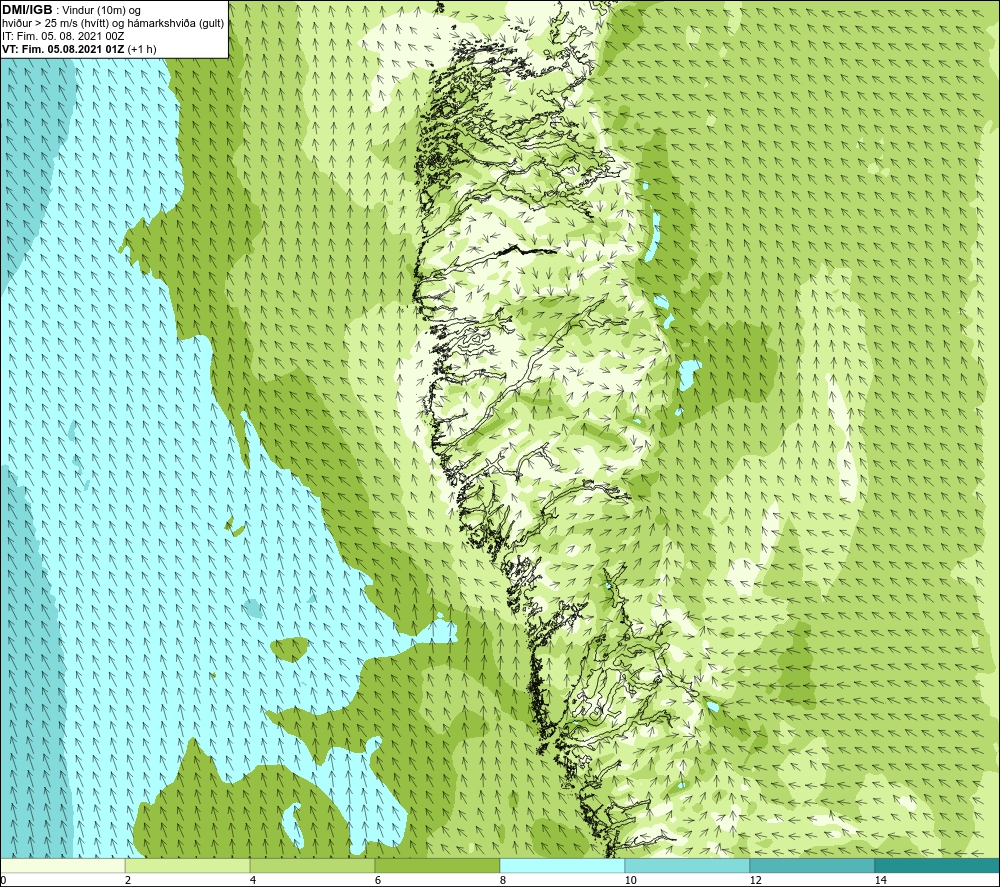This screenshot has height=887, width=1000.
Task: Click the scale label '14'
Action: coord(880,880)
